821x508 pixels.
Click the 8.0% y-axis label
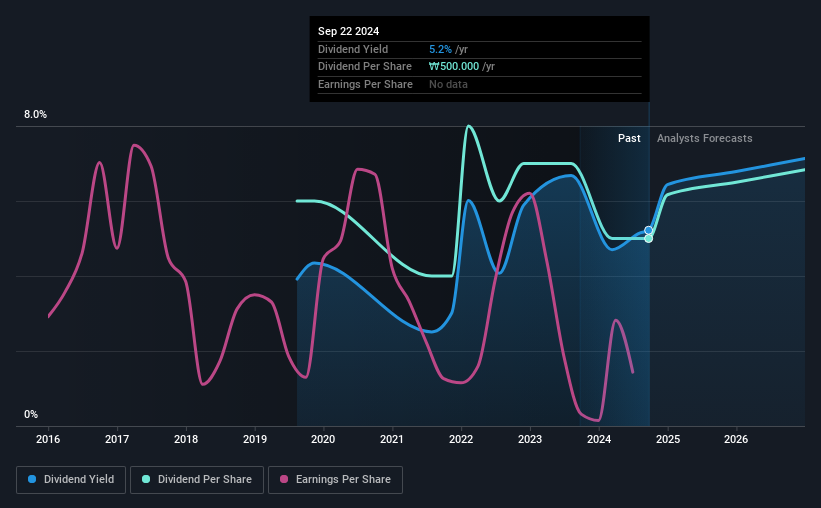(x=36, y=114)
